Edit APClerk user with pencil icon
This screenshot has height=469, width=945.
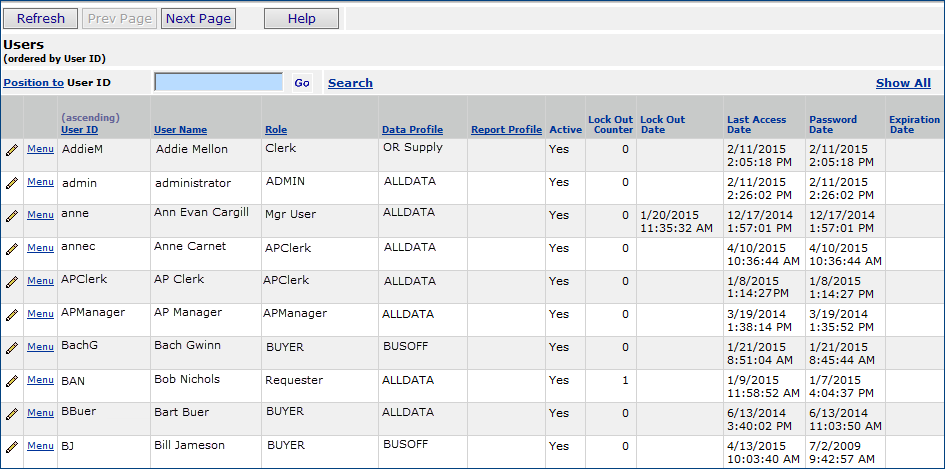[12, 282]
